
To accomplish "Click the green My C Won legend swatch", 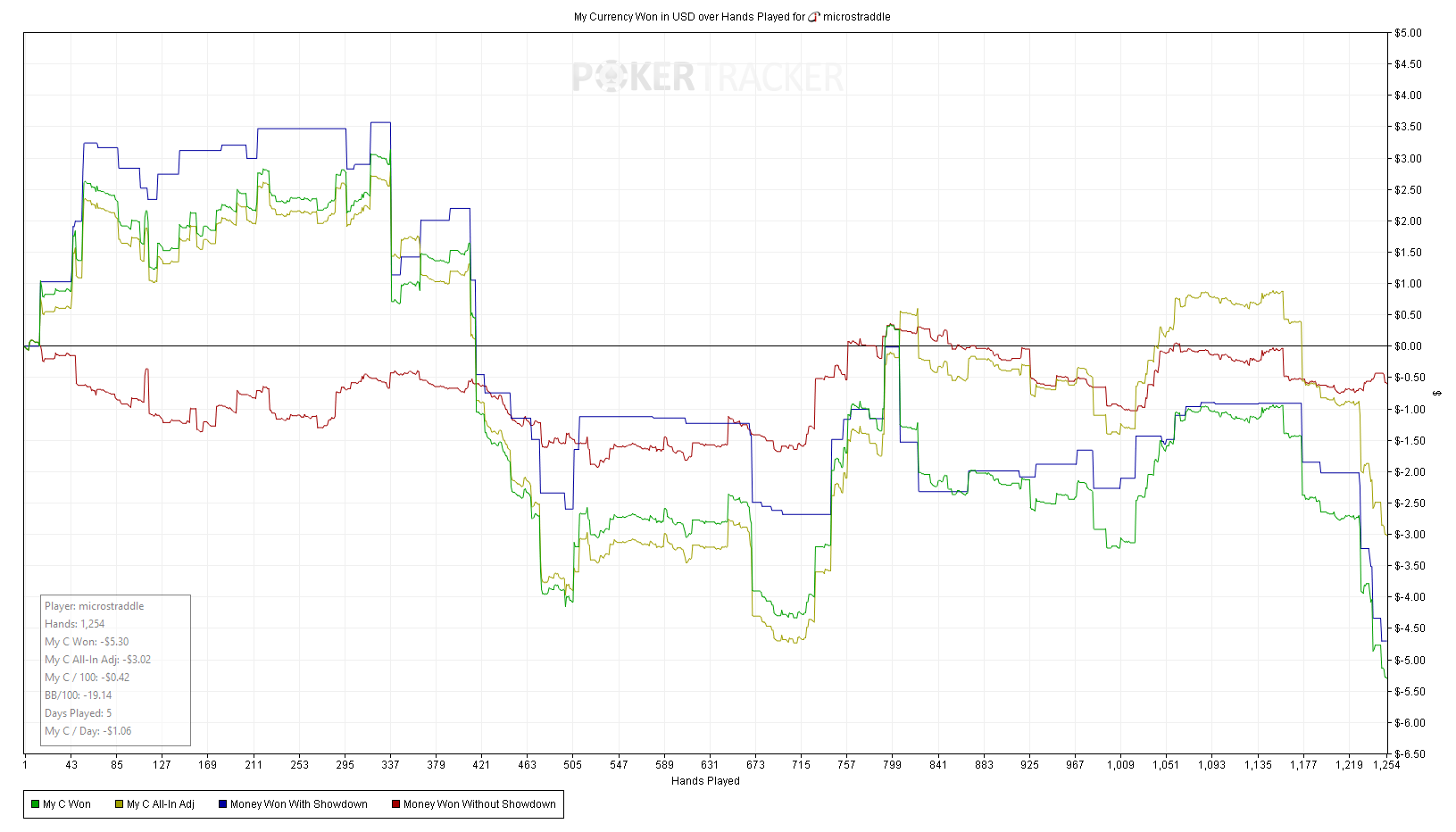I will point(35,804).
